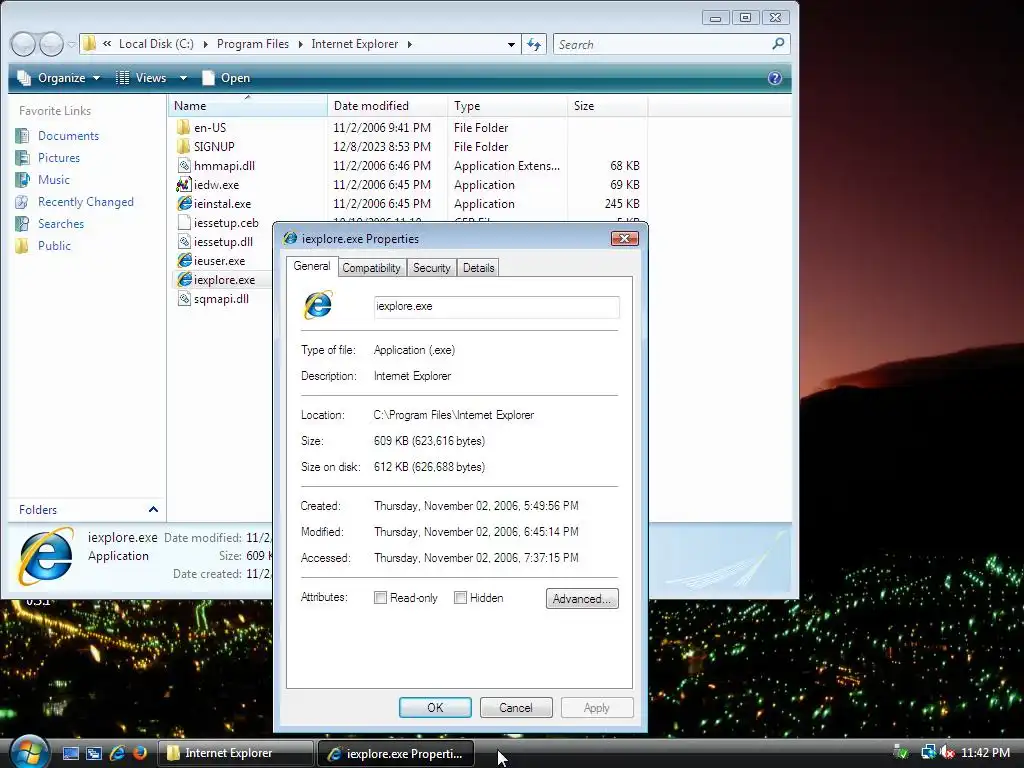
Task: Click the Forward navigation arrow in Explorer
Action: point(52,44)
